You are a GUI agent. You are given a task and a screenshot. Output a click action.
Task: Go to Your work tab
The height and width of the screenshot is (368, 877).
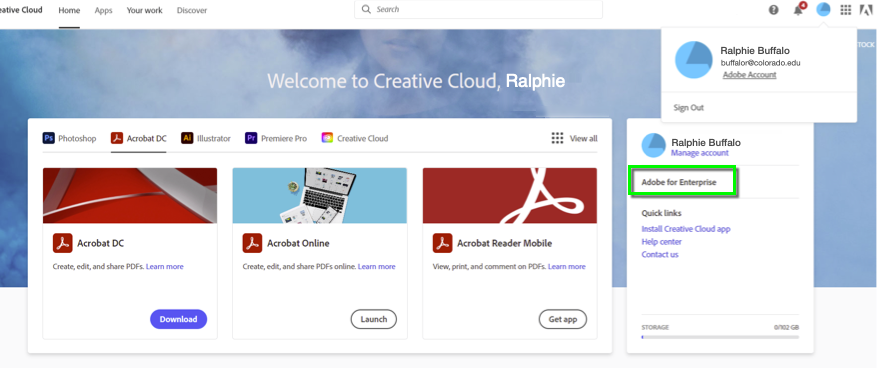tap(144, 10)
